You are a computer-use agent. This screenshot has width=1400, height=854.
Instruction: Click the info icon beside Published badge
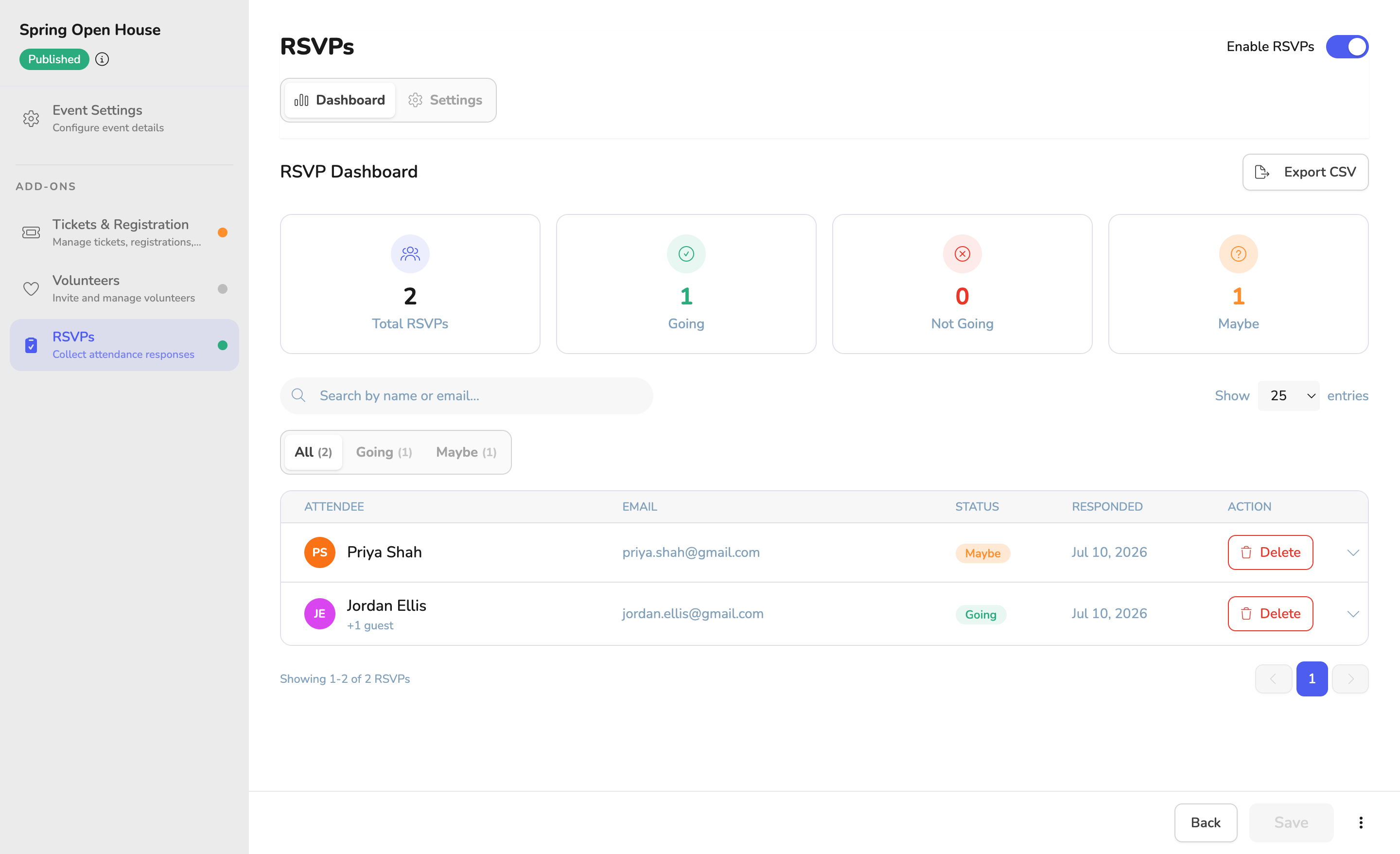102,59
